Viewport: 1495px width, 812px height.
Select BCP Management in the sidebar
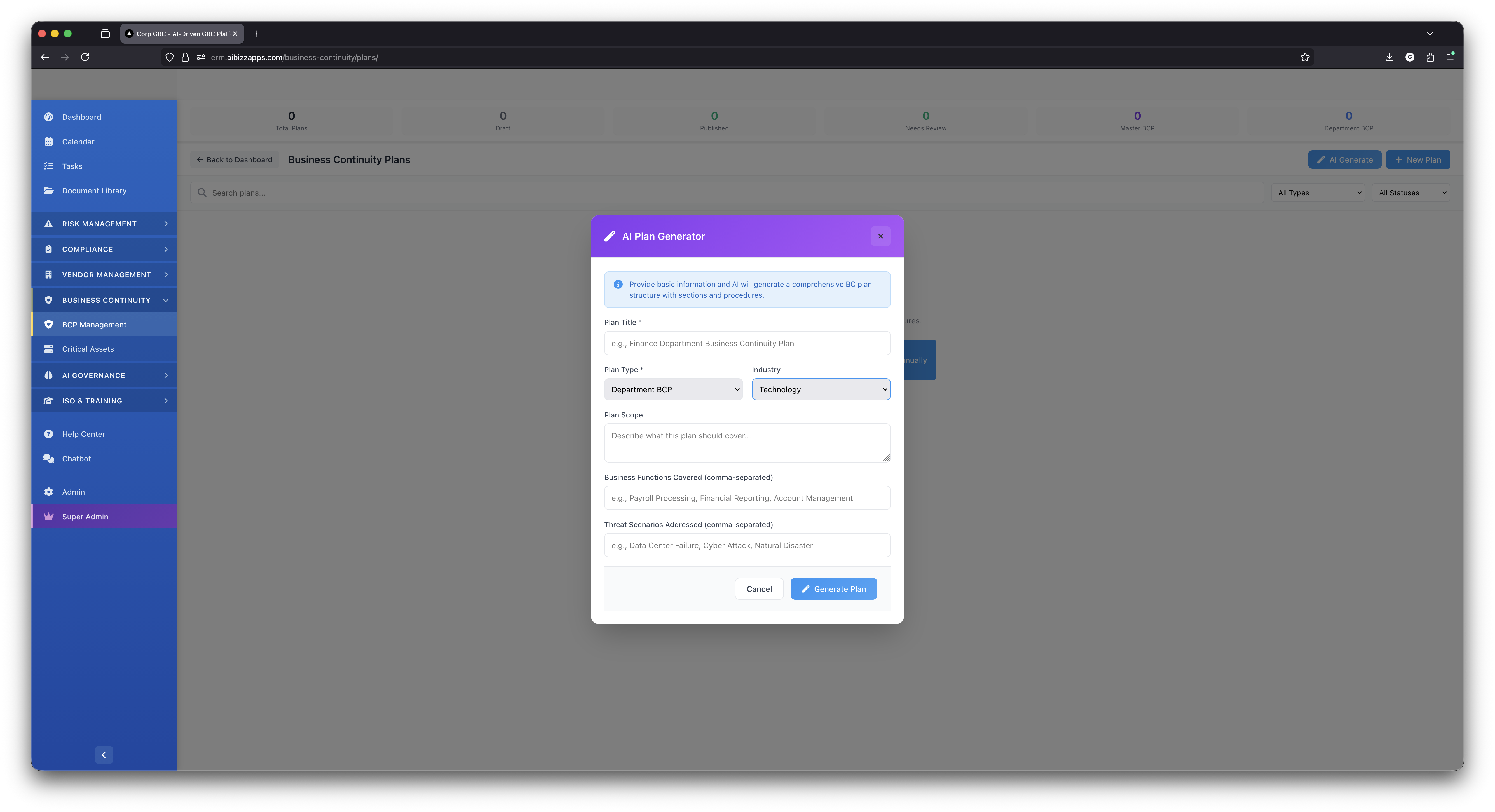coord(93,325)
